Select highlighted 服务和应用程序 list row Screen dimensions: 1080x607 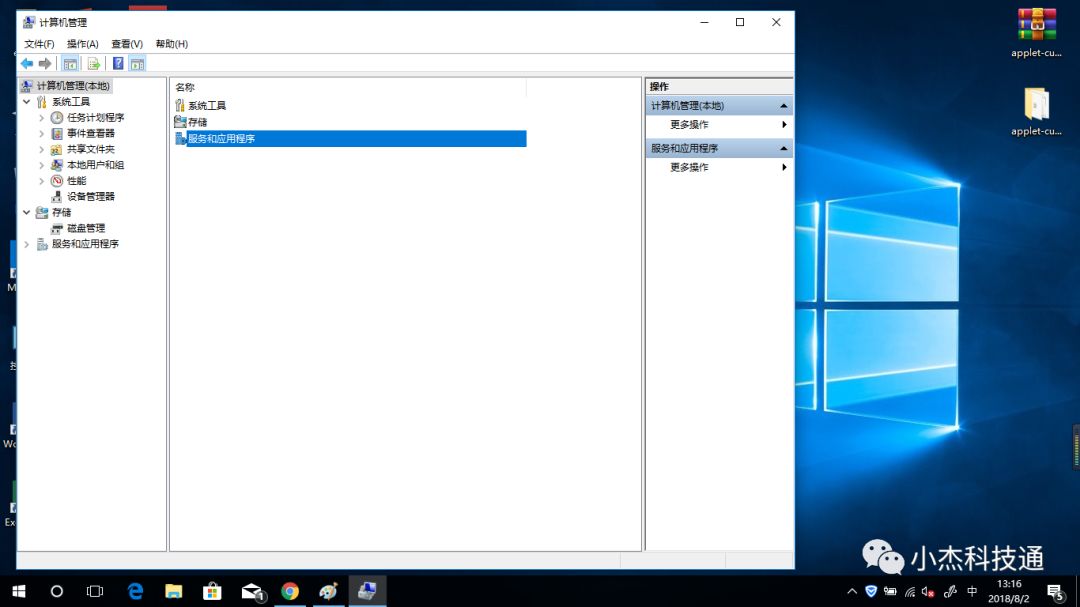[x=350, y=138]
